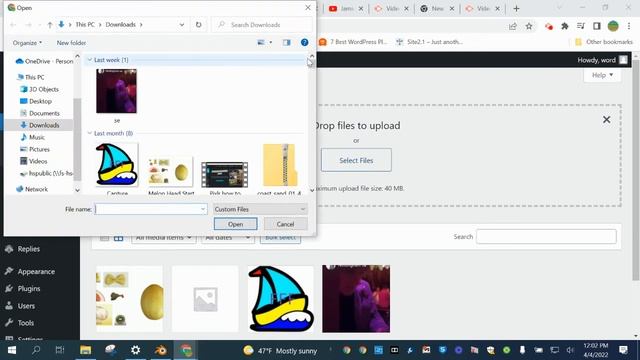Select Downloads in the navigation tree
The width and height of the screenshot is (640, 360).
[44, 125]
